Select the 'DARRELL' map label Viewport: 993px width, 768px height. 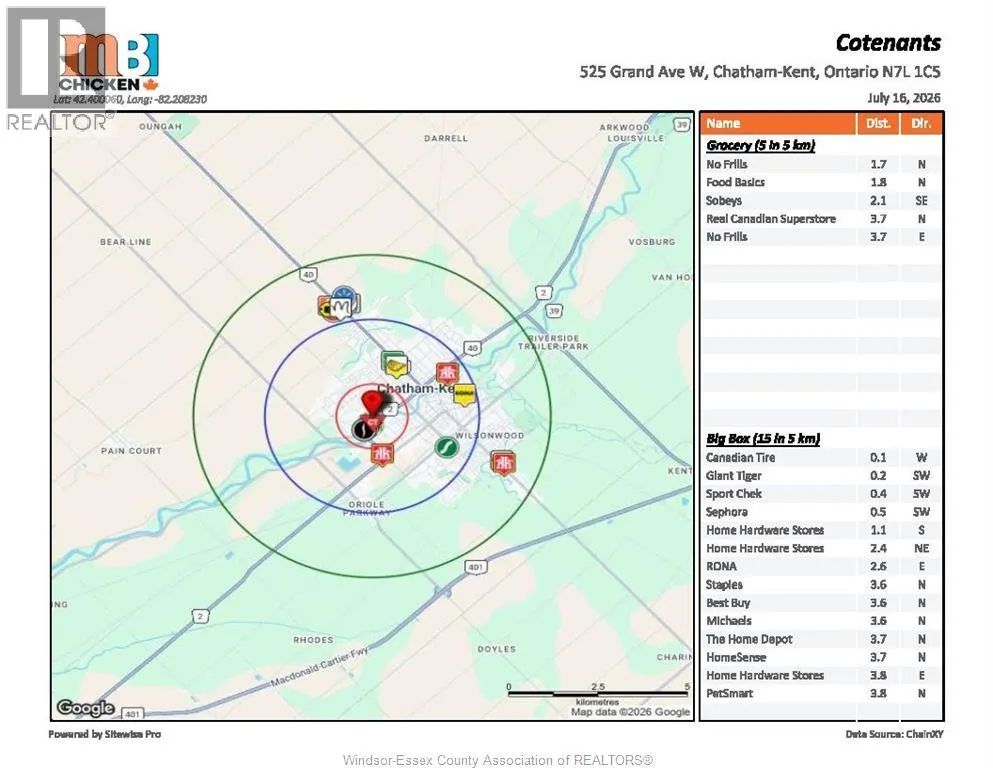pyautogui.click(x=446, y=138)
